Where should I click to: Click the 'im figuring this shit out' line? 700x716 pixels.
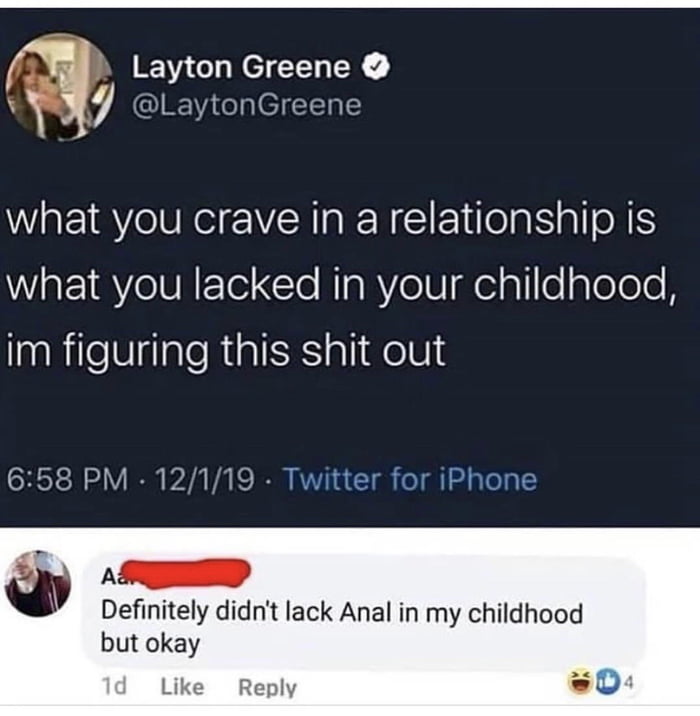[x=226, y=350]
